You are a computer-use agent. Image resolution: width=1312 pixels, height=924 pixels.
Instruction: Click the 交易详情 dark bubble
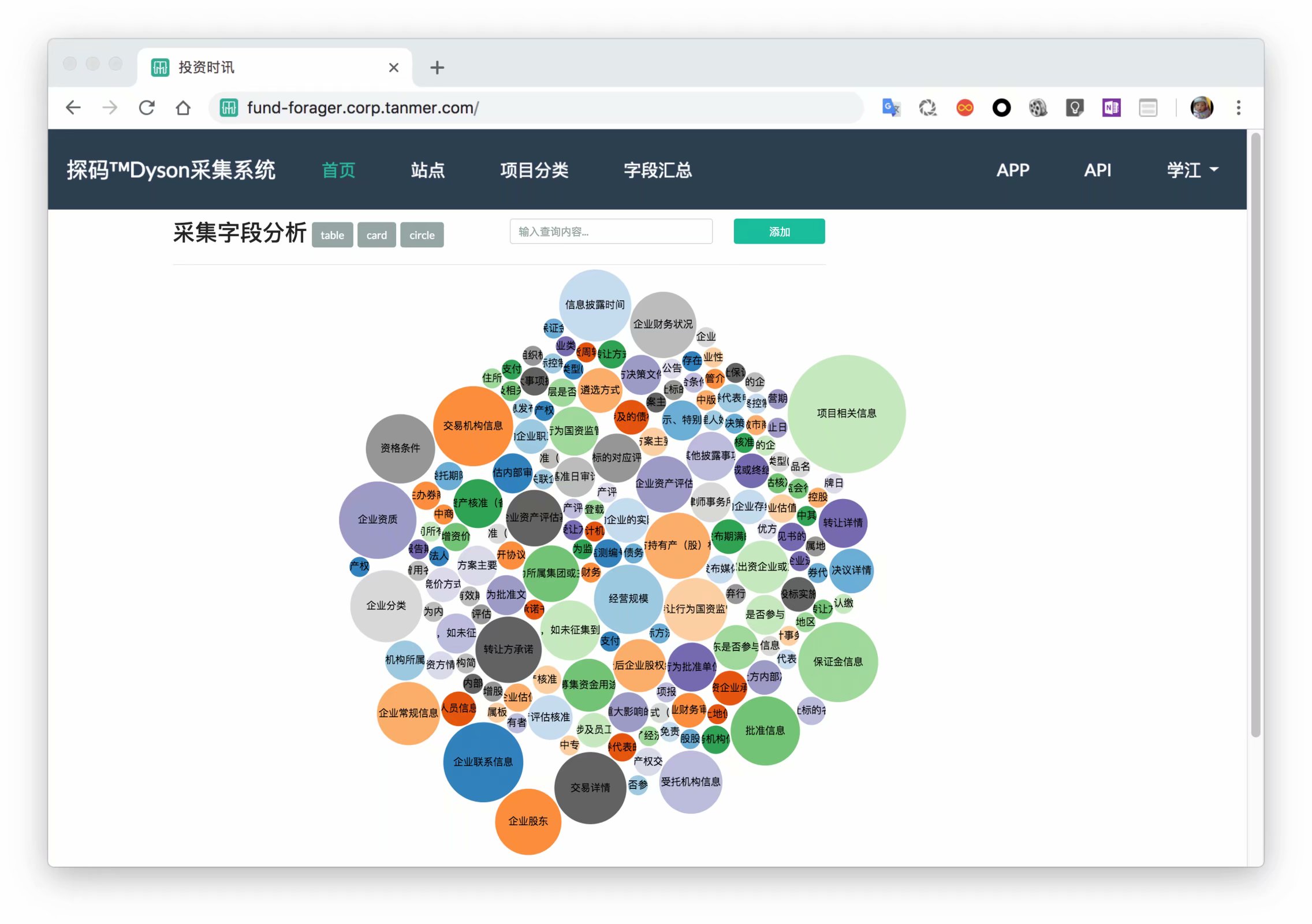590,788
